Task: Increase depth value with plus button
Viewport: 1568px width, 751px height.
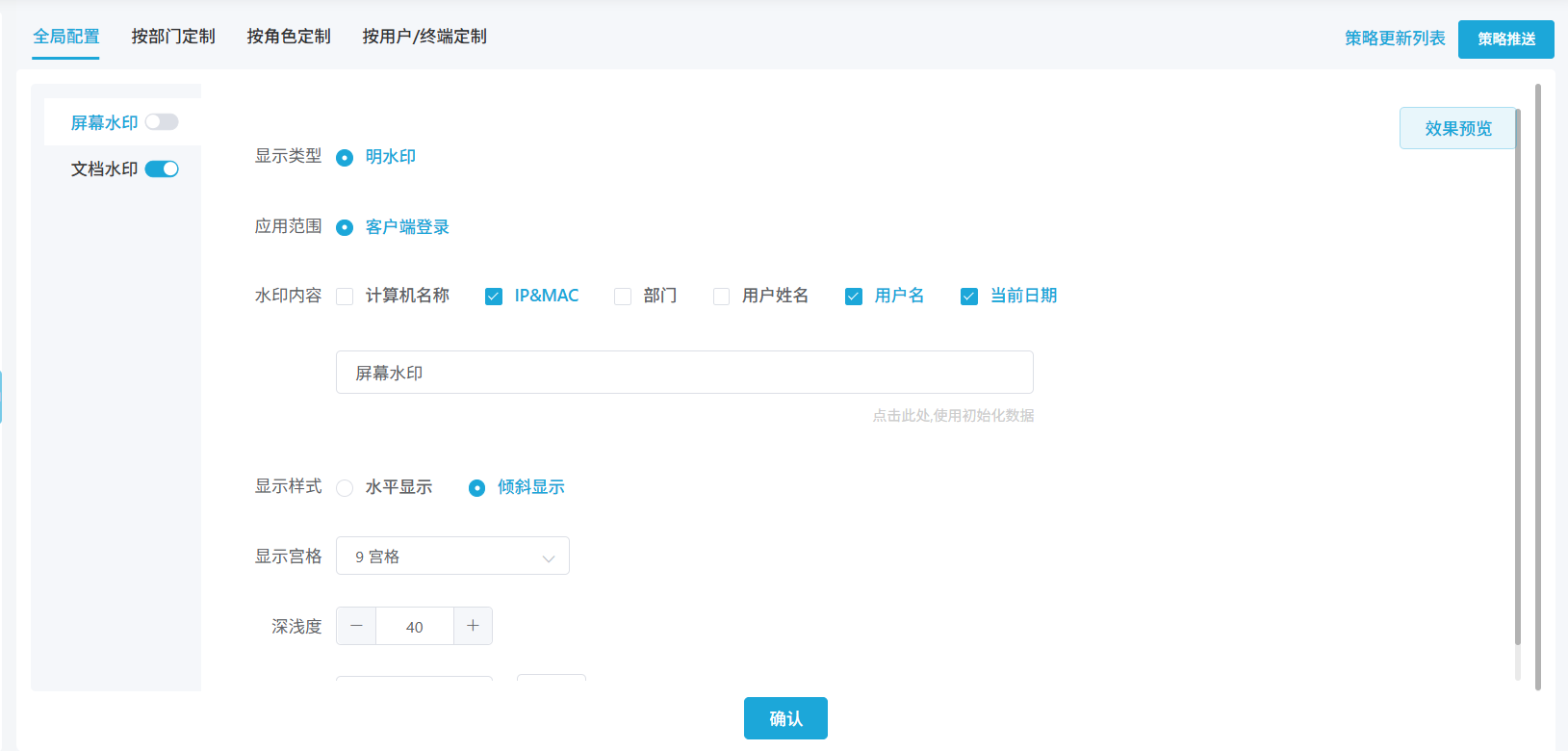Action: pyautogui.click(x=473, y=626)
